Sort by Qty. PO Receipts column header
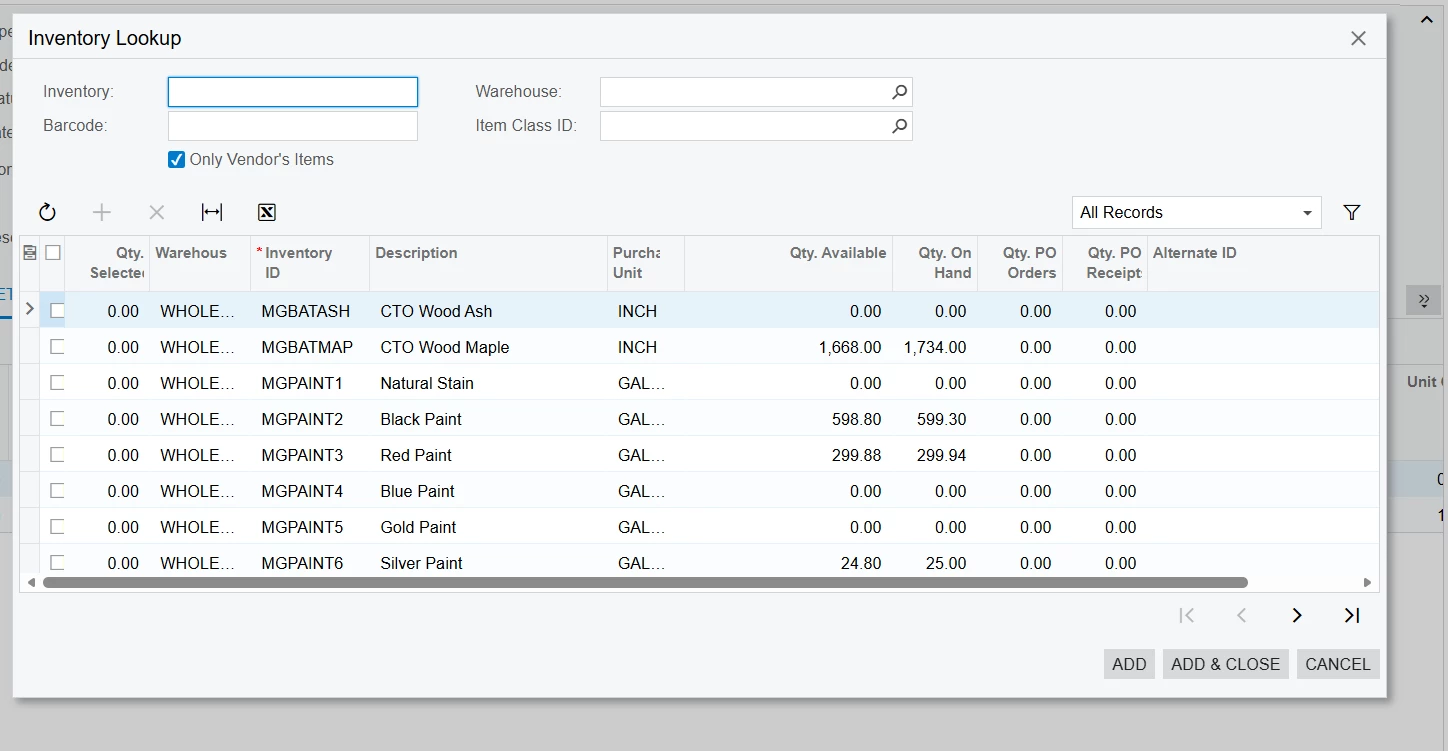Viewport: 1449px width, 751px height. coord(1105,263)
